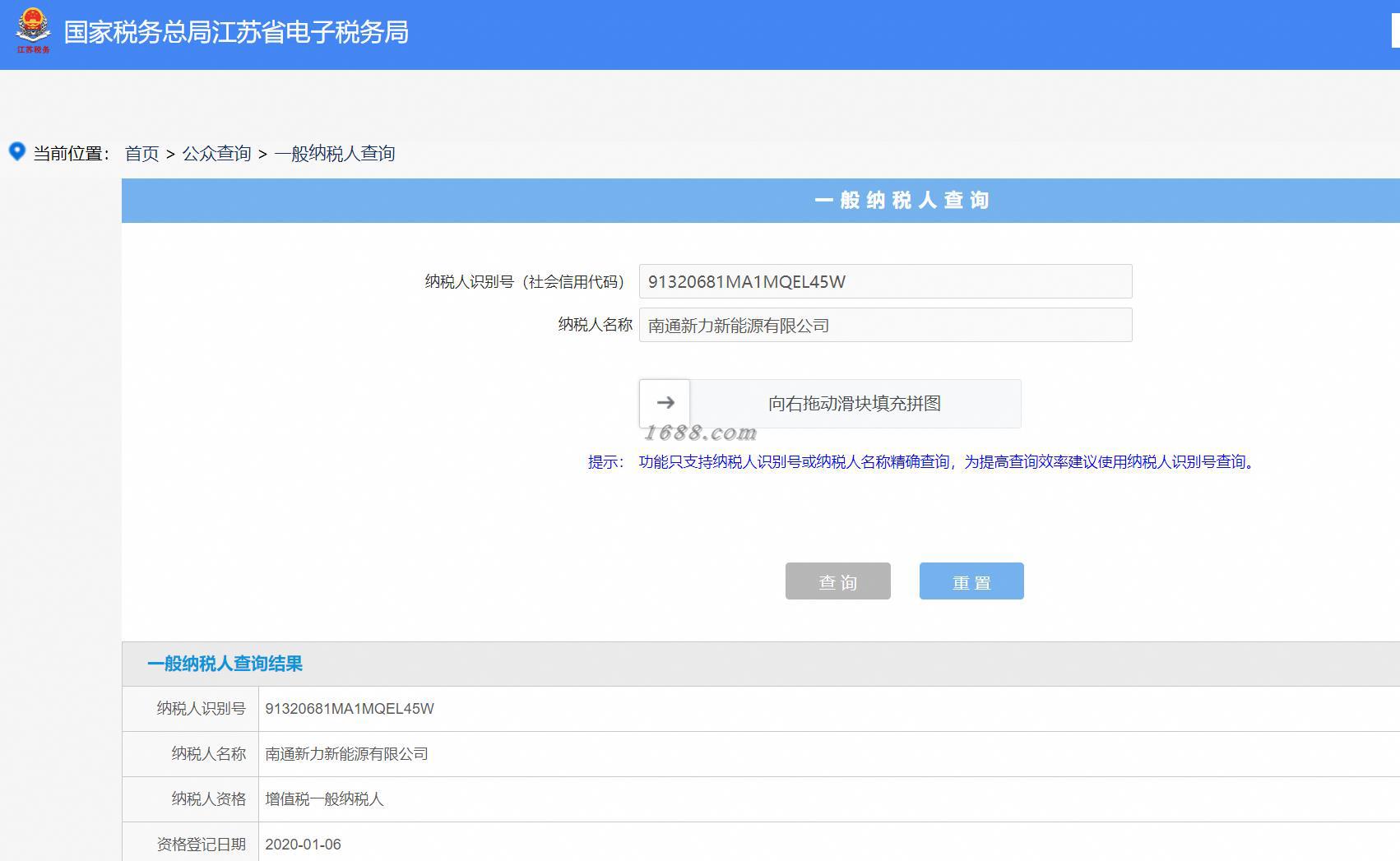
Task: Click the 查询 search button
Action: (x=837, y=581)
